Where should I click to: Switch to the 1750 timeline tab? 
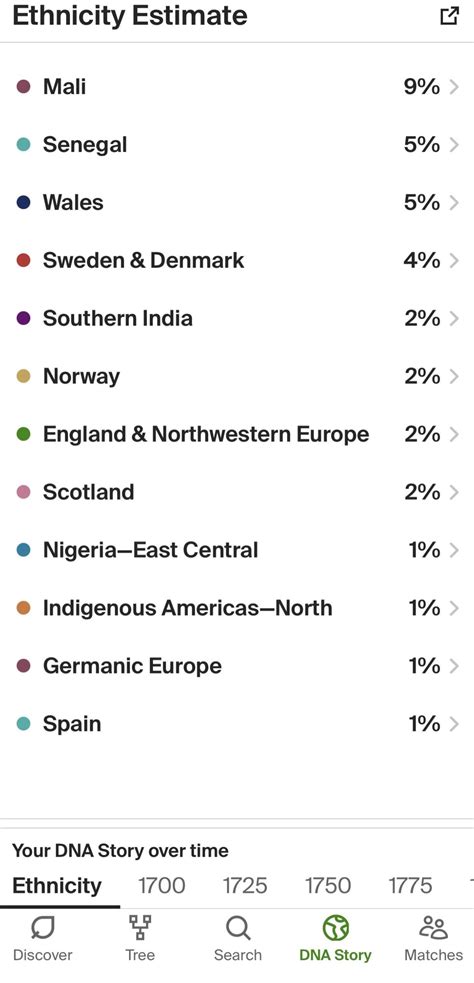[x=328, y=886]
